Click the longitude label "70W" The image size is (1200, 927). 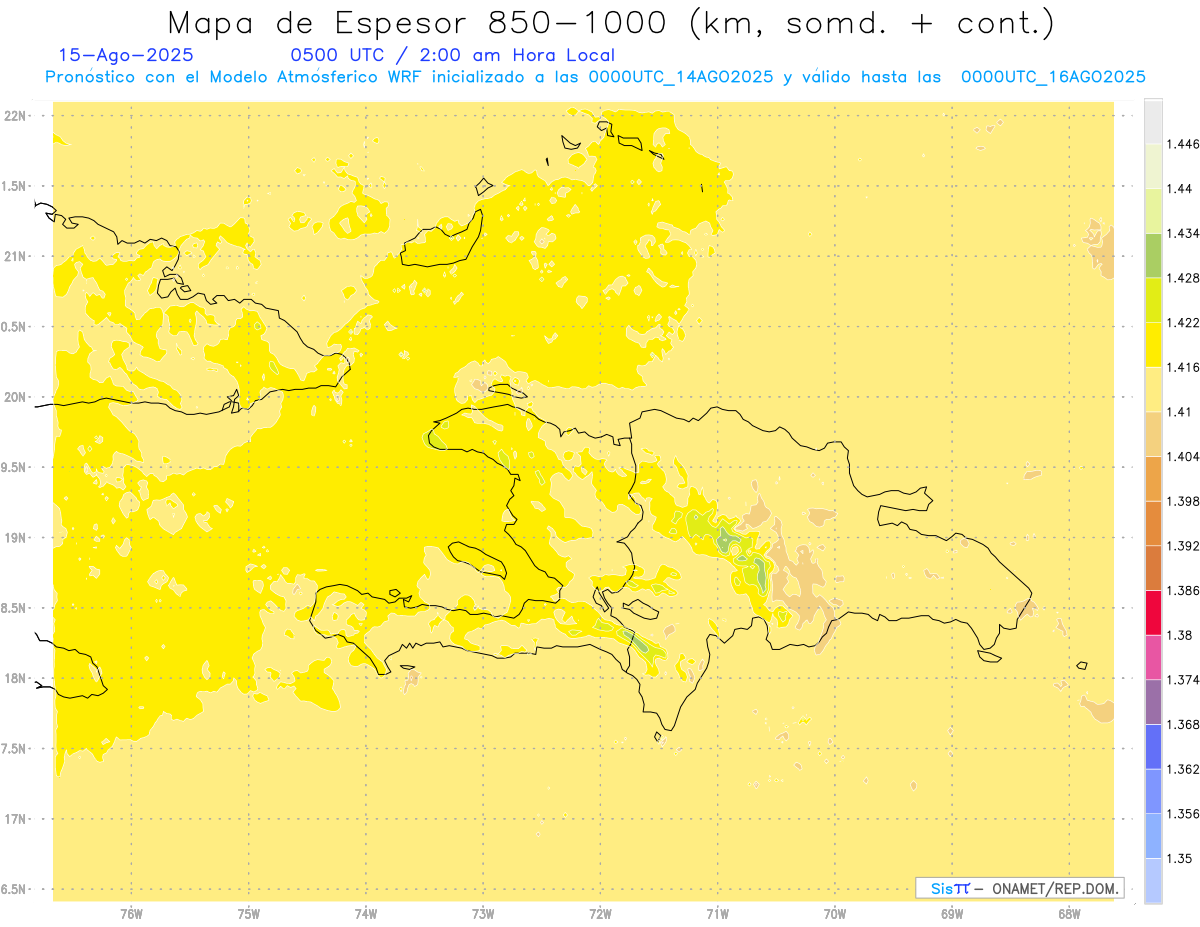click(x=835, y=914)
